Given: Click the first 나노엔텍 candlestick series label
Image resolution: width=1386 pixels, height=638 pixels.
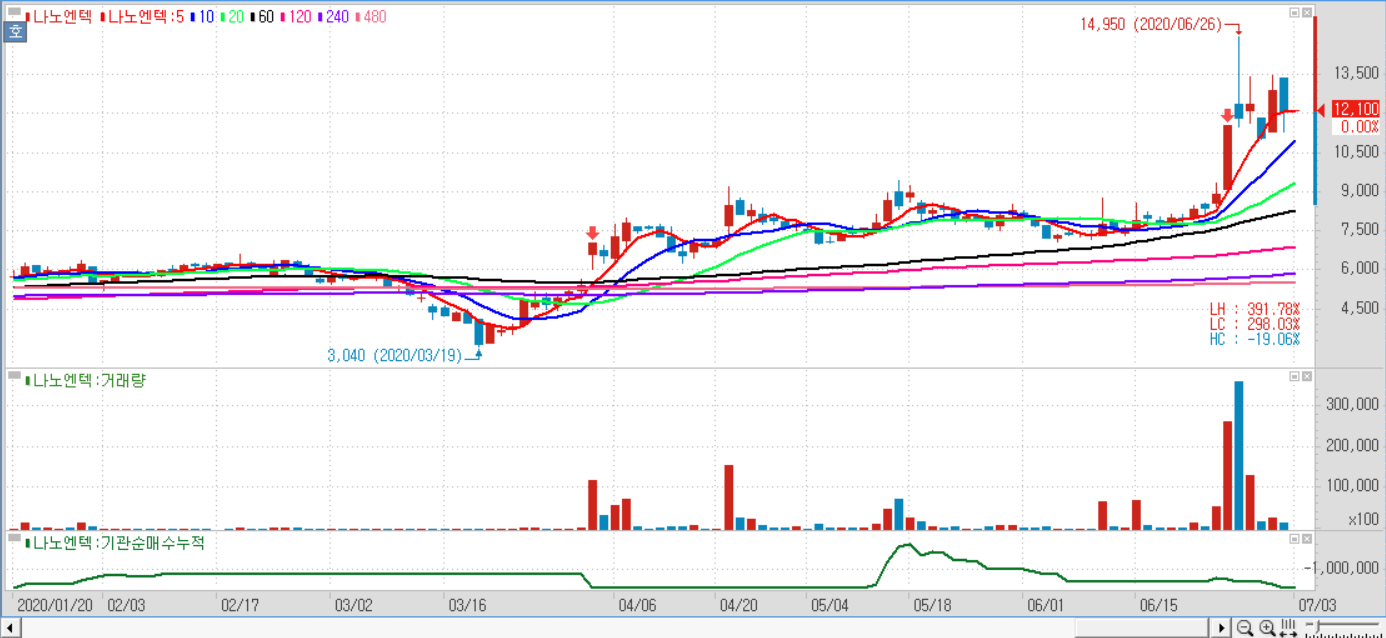Looking at the screenshot, I should tap(61, 17).
